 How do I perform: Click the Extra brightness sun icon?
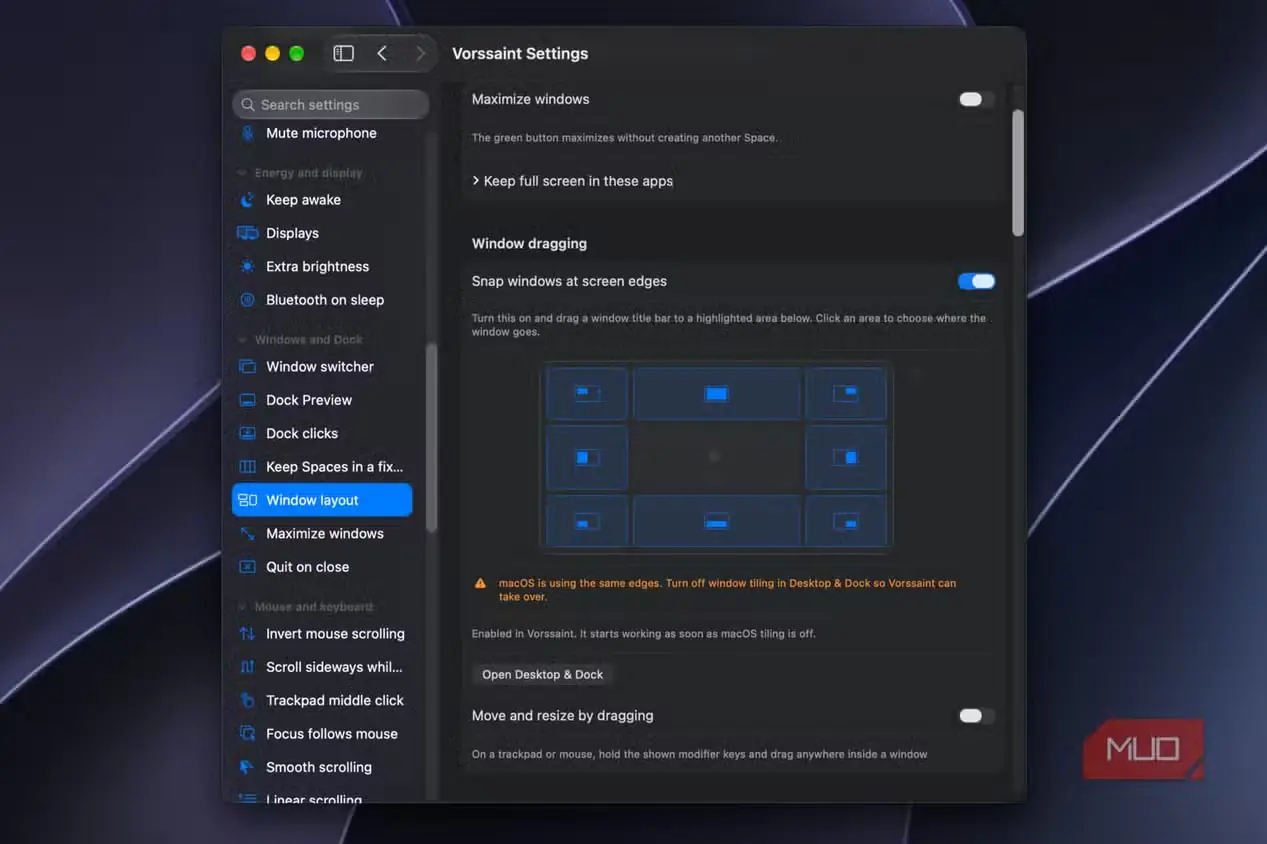click(x=248, y=267)
